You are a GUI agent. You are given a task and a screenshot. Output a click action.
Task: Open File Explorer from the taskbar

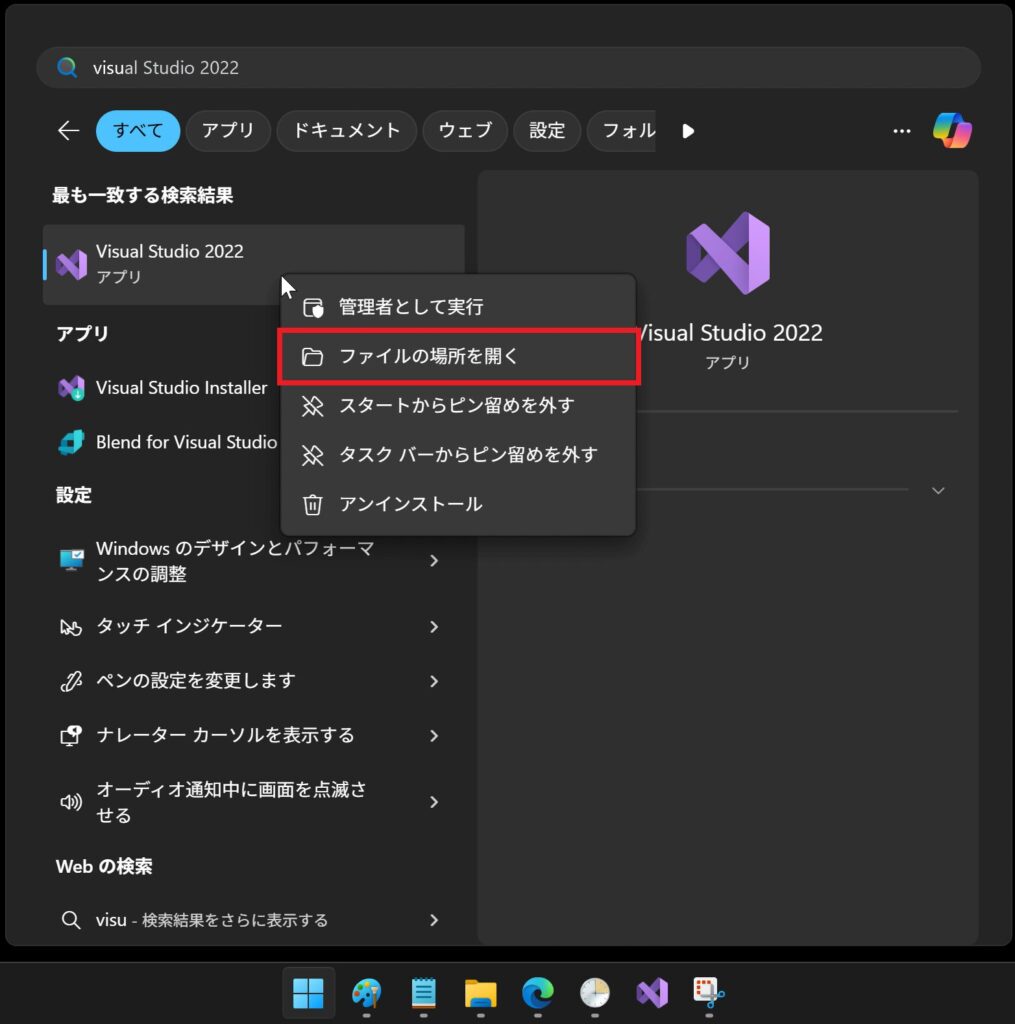tap(481, 993)
